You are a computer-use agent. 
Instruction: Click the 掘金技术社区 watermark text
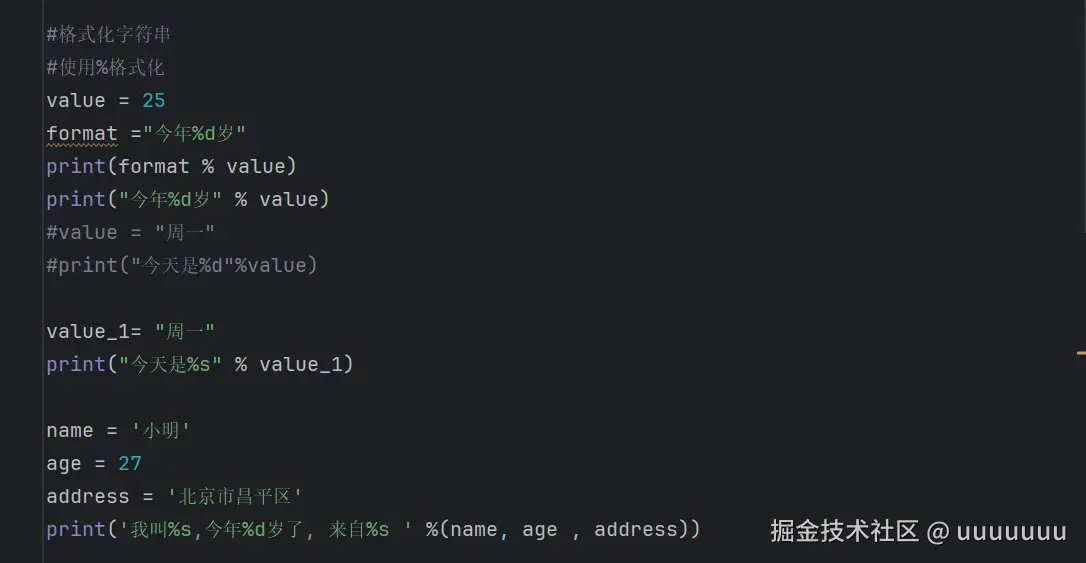(844, 531)
